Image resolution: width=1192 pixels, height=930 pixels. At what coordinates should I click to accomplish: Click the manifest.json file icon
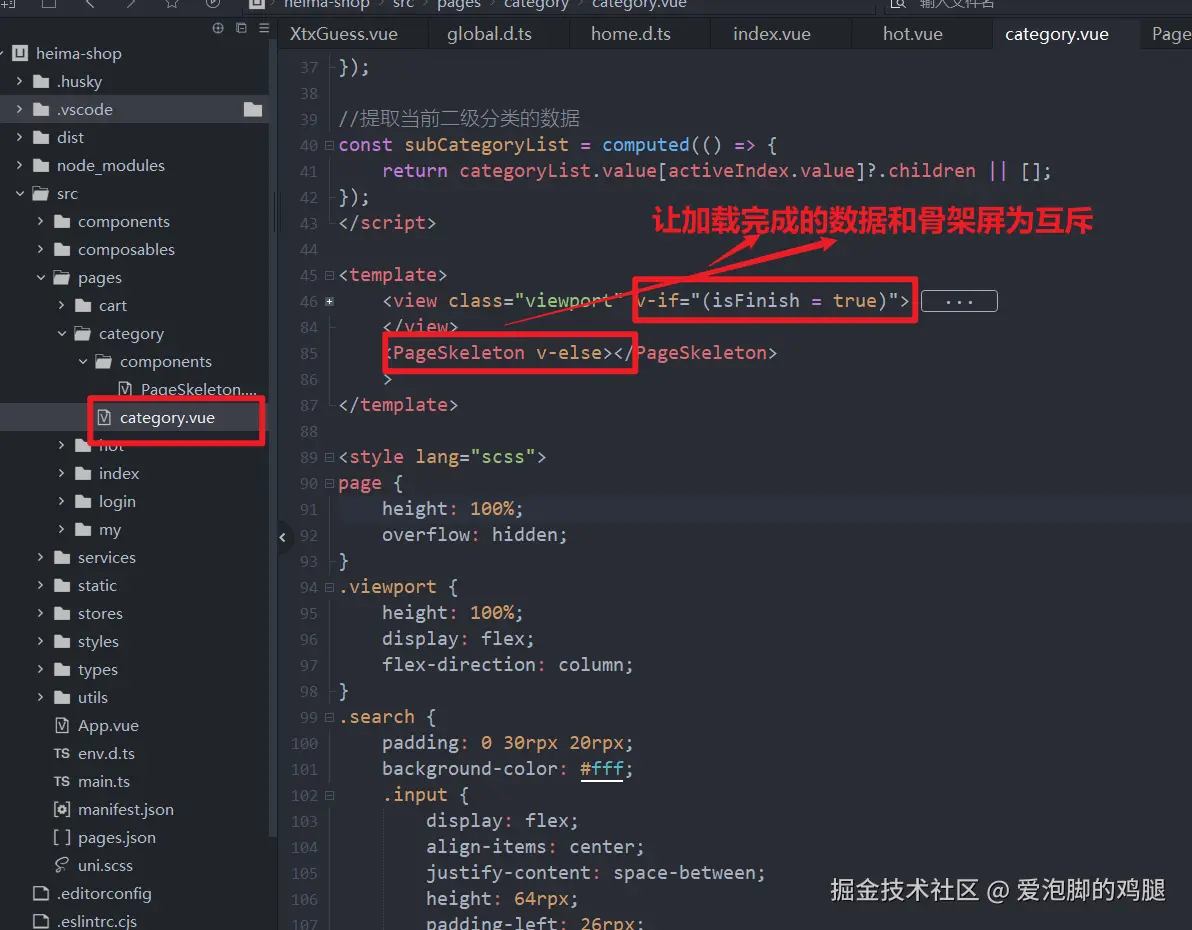pyautogui.click(x=62, y=809)
